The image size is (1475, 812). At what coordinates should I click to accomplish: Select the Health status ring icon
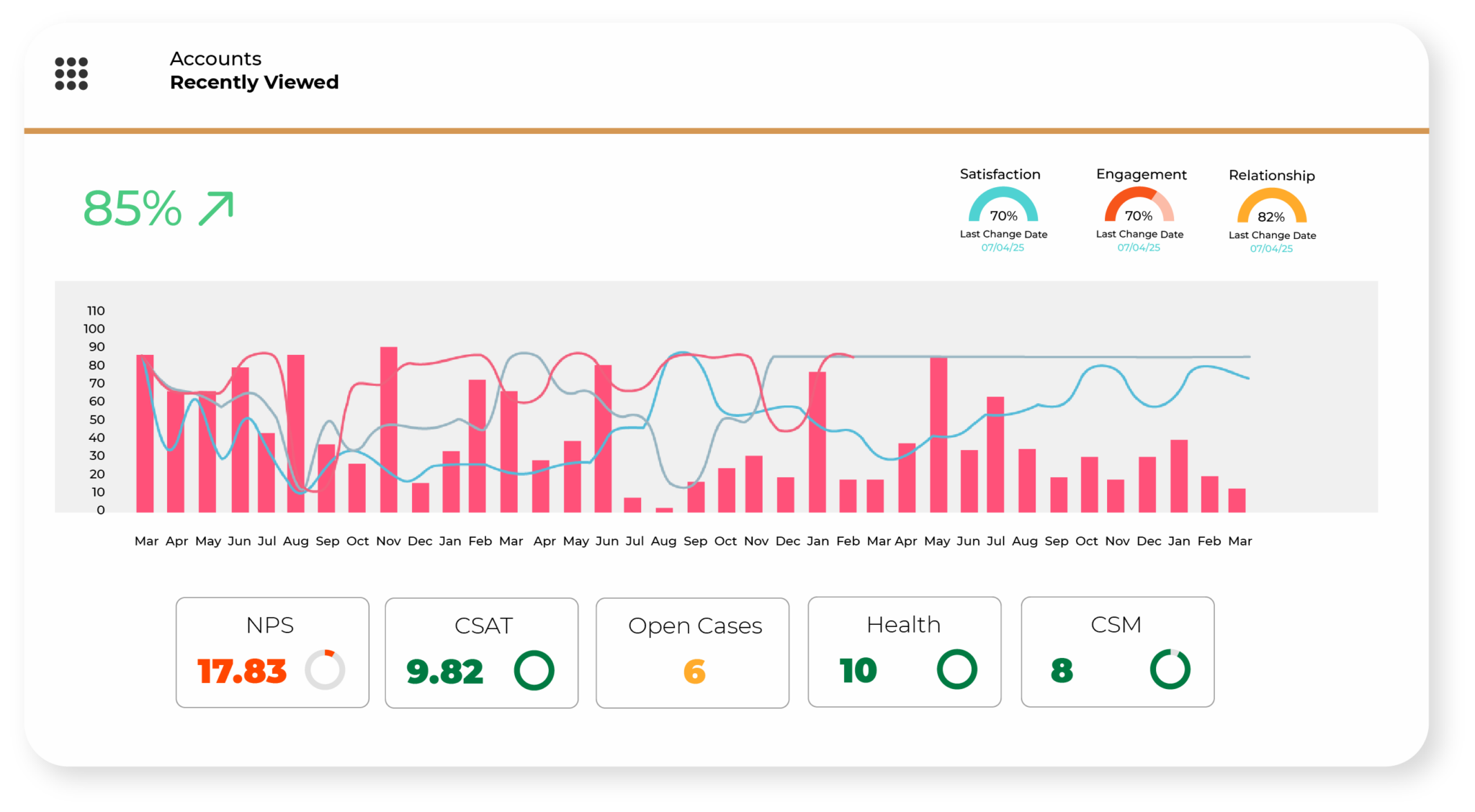(956, 669)
